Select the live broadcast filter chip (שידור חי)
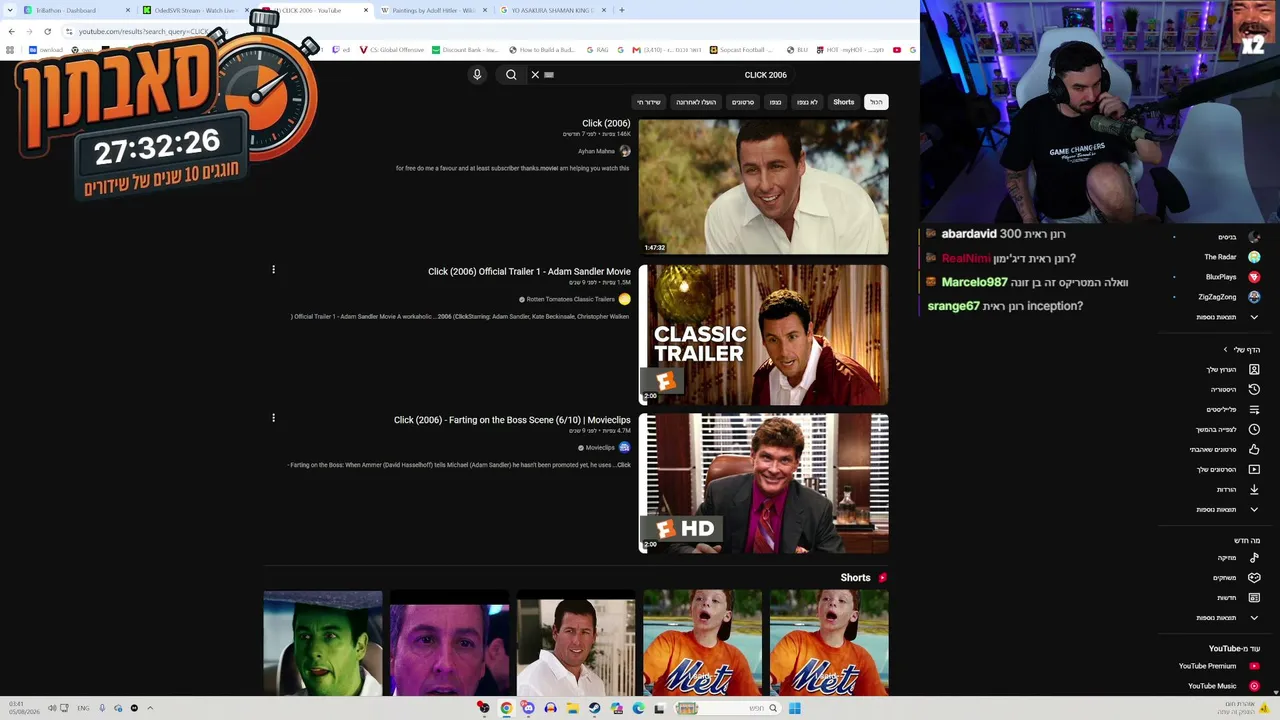 point(649,102)
